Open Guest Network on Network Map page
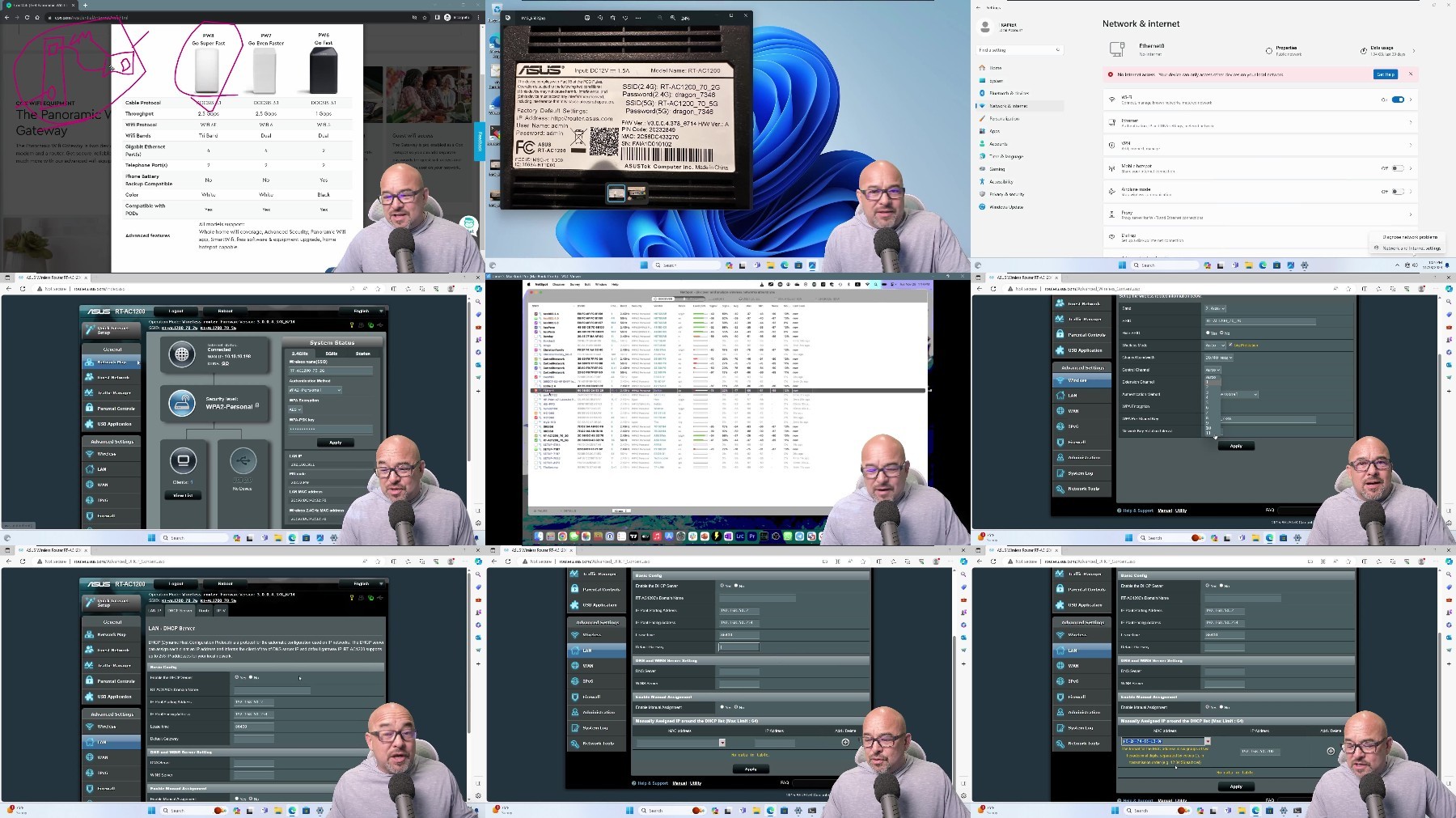This screenshot has height=818, width=1456. point(112,377)
